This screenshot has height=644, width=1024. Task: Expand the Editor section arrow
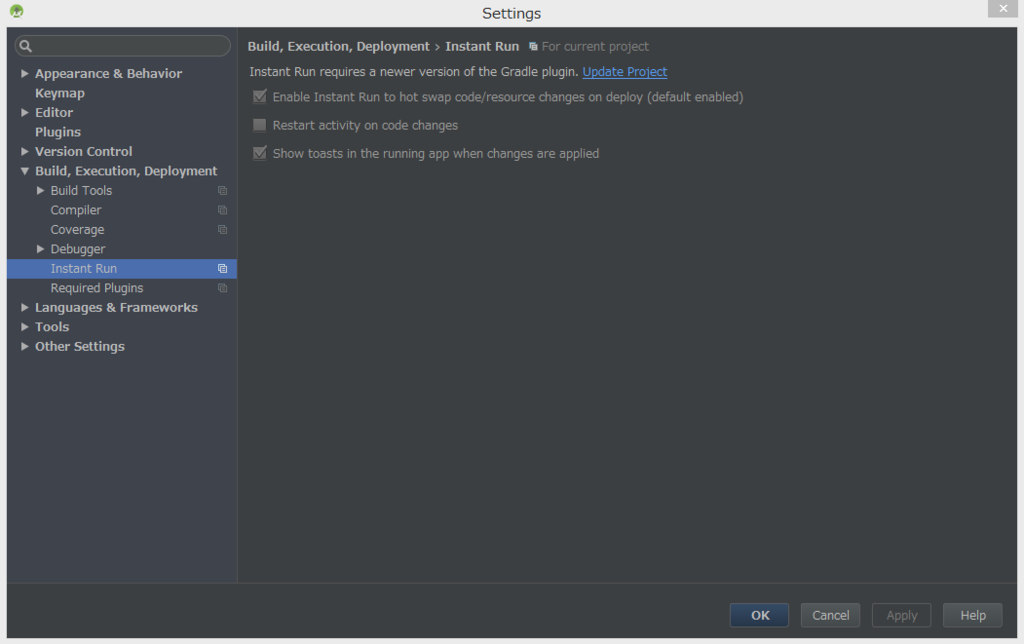(x=25, y=112)
